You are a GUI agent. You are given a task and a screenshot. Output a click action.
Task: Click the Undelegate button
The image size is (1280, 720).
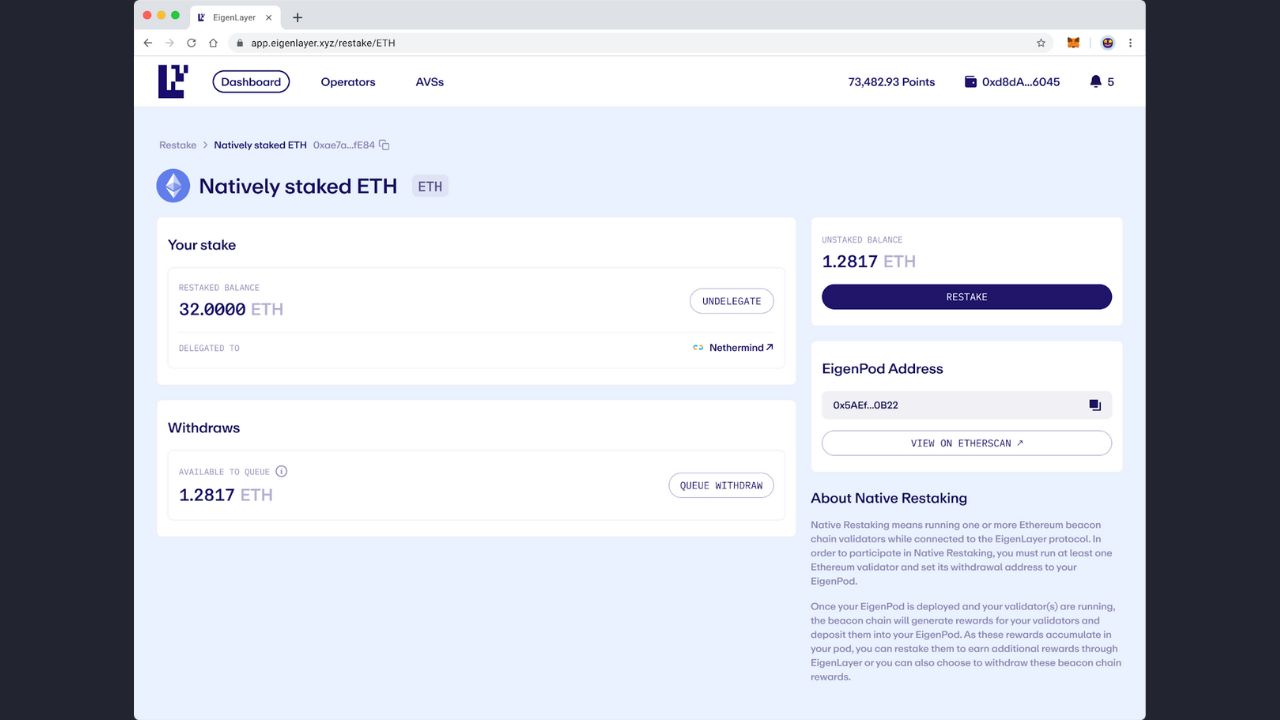(731, 301)
